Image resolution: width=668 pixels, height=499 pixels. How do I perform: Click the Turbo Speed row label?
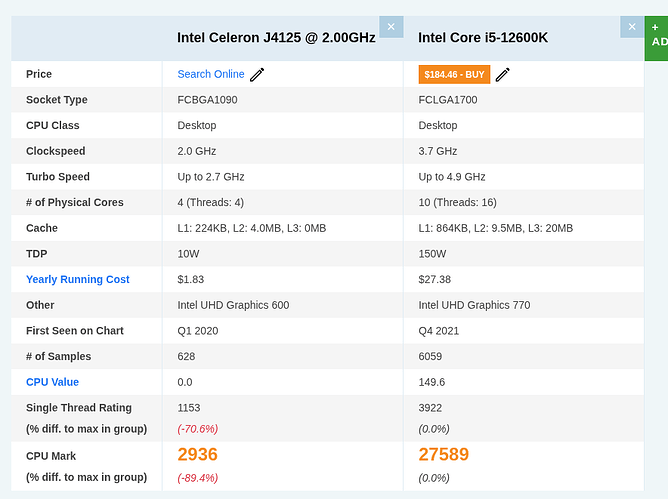pos(58,177)
